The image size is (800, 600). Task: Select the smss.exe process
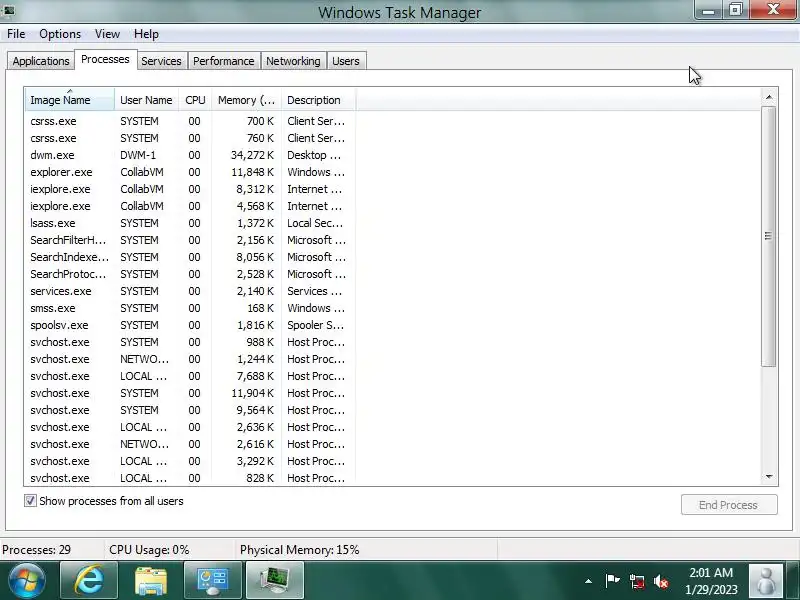[x=190, y=308]
